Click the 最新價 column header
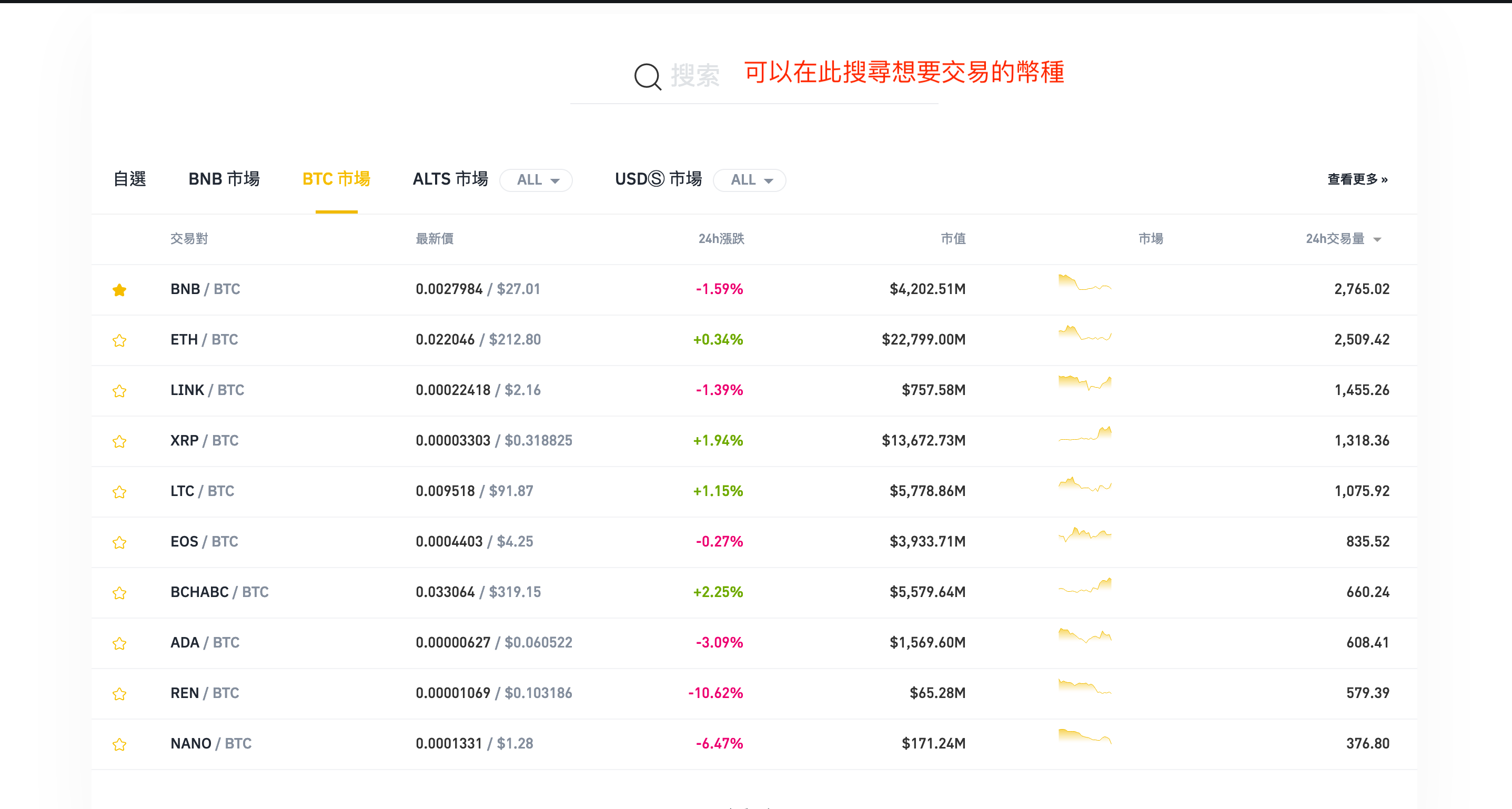The height and width of the screenshot is (809, 1512). 435,239
